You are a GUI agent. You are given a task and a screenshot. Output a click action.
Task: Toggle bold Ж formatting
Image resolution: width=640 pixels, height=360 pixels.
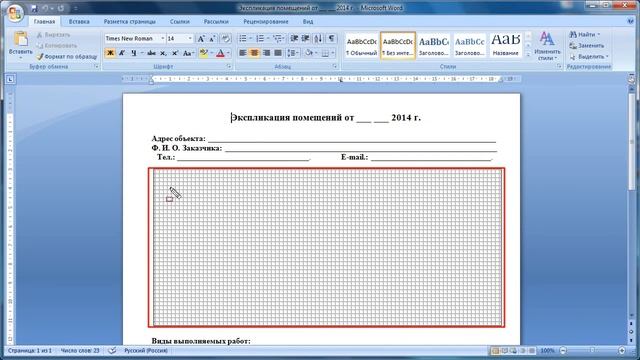[110, 53]
